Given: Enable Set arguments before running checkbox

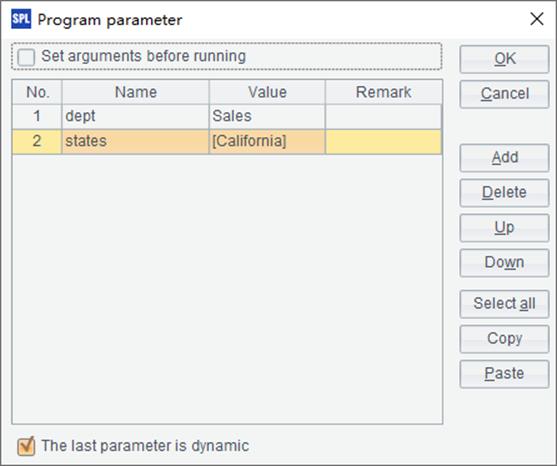Looking at the screenshot, I should pyautogui.click(x=26, y=57).
